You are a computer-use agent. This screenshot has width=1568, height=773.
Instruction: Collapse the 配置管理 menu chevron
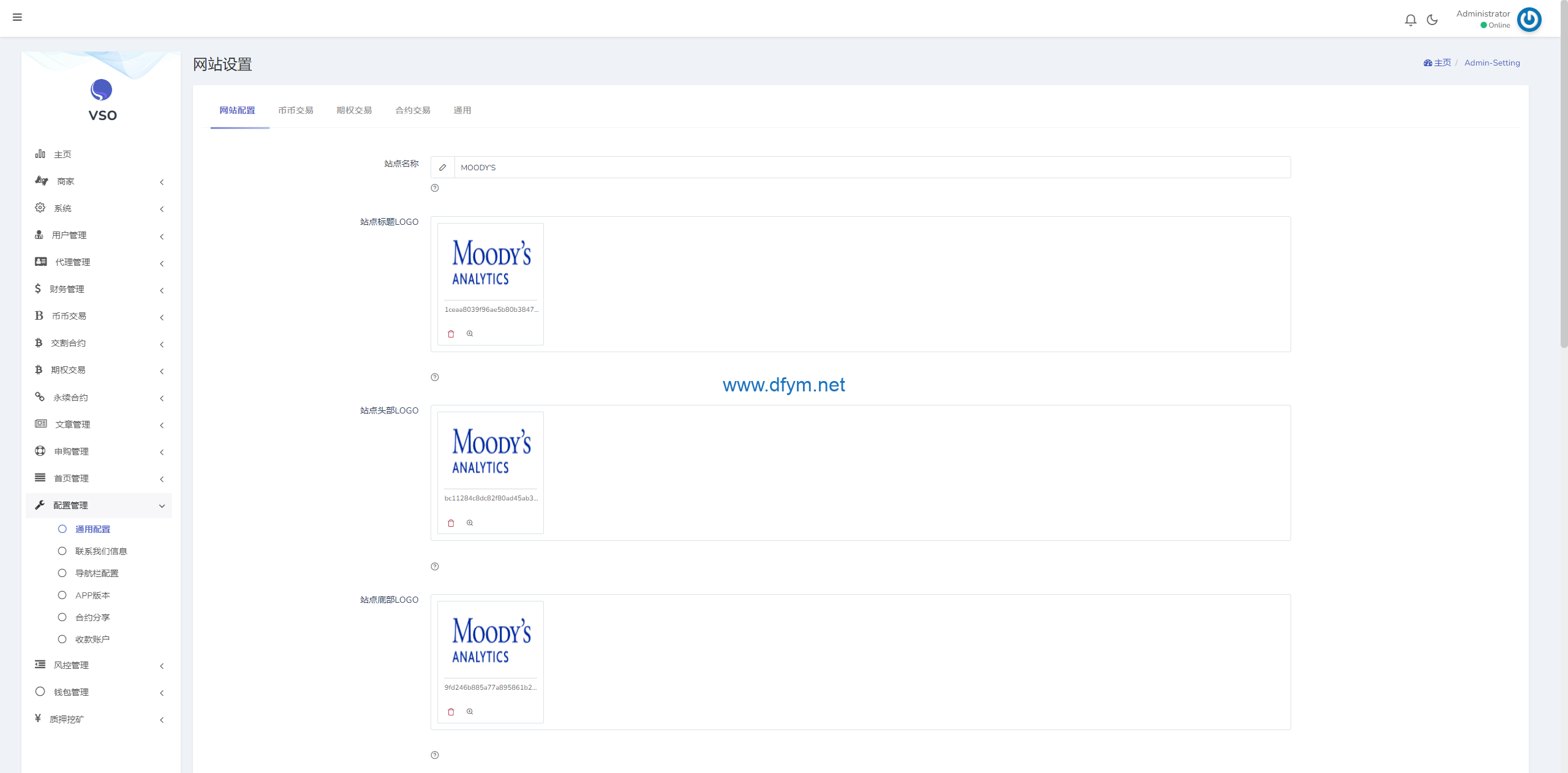point(162,506)
